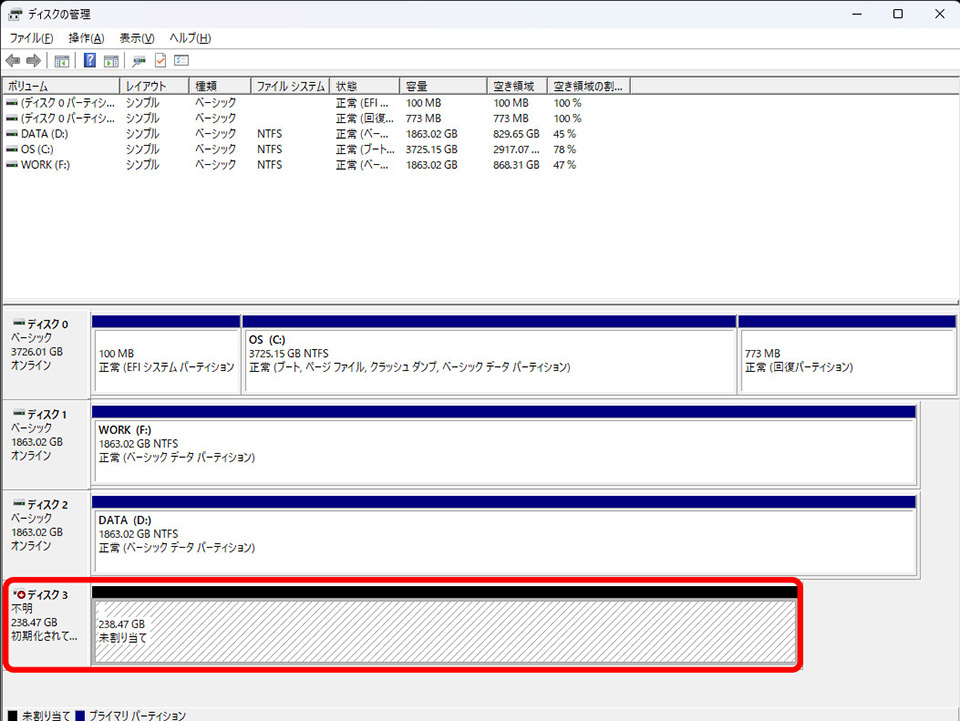Sort by the 空き領域の割... column header
Viewport: 960px width, 721px height.
pos(588,86)
